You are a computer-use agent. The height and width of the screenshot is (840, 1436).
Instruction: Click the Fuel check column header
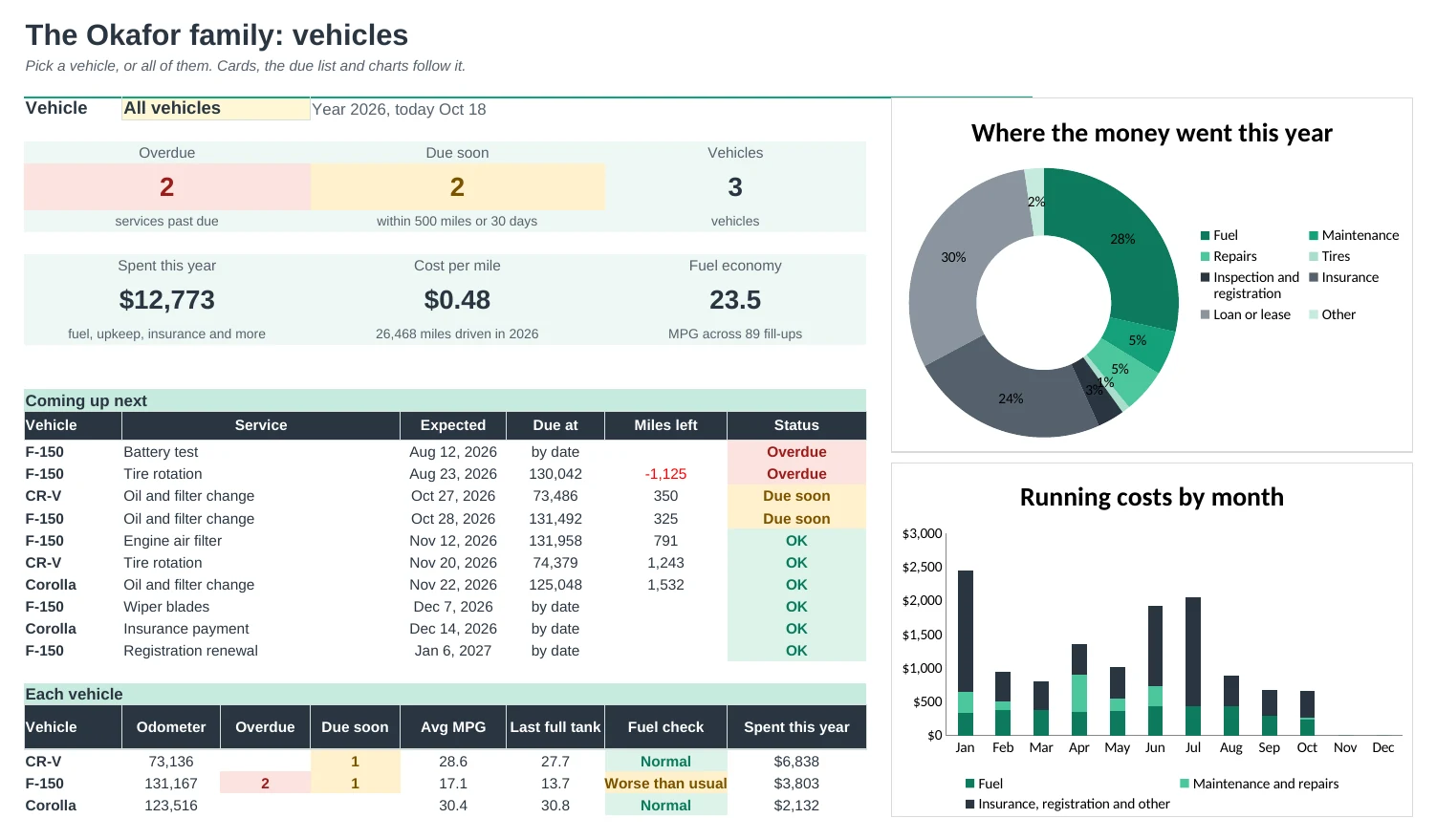pyautogui.click(x=665, y=727)
